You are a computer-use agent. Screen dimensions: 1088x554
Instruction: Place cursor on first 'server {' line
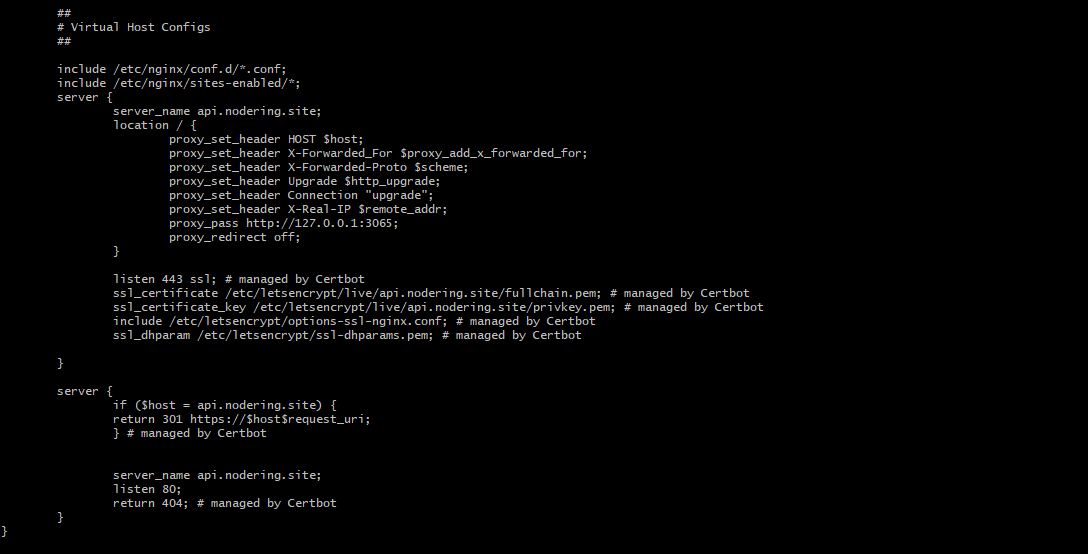coord(85,97)
